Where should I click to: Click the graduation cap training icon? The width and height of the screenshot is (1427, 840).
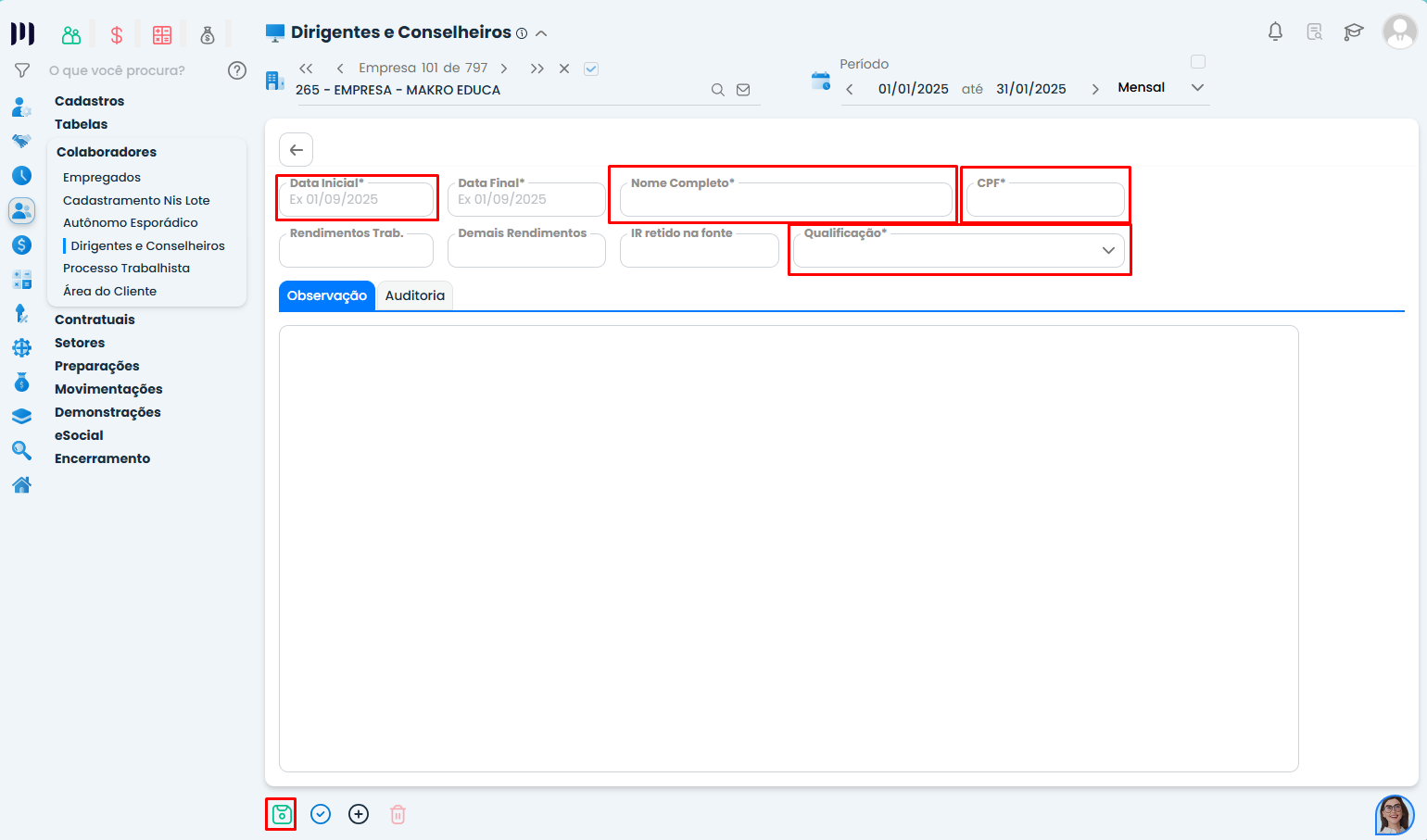click(1354, 32)
